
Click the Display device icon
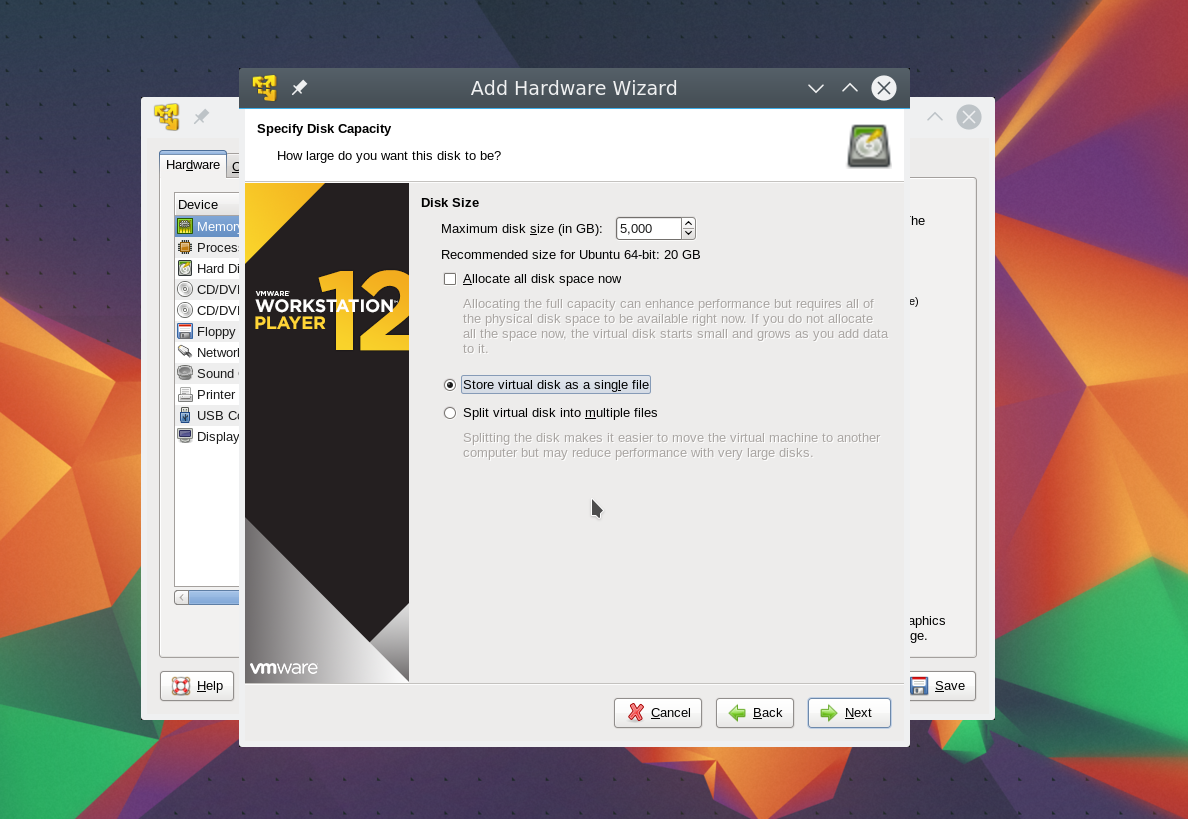click(x=185, y=436)
